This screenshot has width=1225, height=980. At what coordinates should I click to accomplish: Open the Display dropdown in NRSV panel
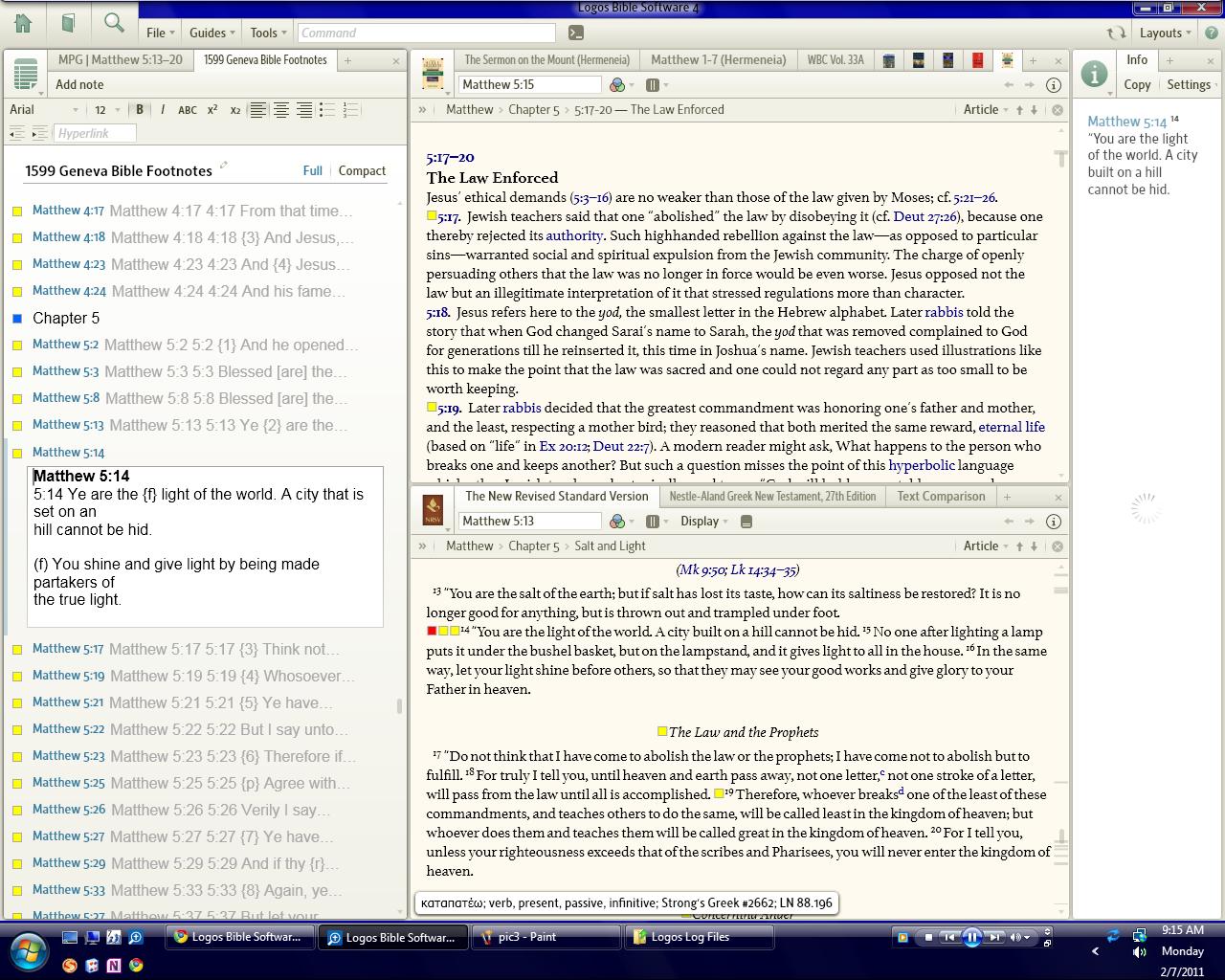click(704, 522)
